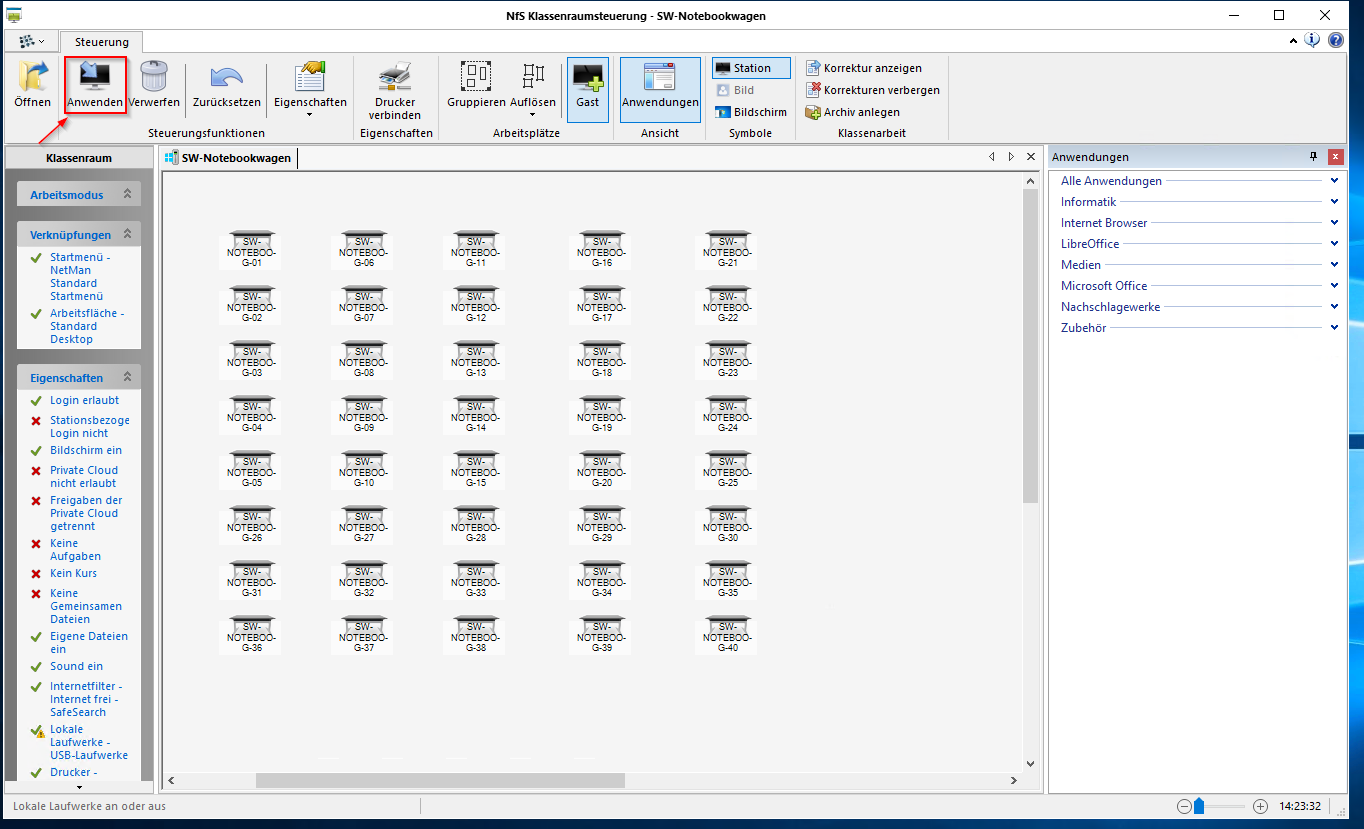Collapse the ribbon with the caret icon
The height and width of the screenshot is (829, 1364).
(x=1294, y=41)
